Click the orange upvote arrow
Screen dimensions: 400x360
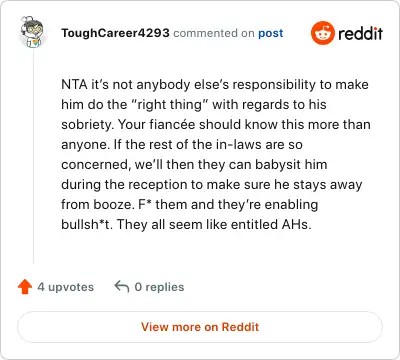tap(25, 287)
